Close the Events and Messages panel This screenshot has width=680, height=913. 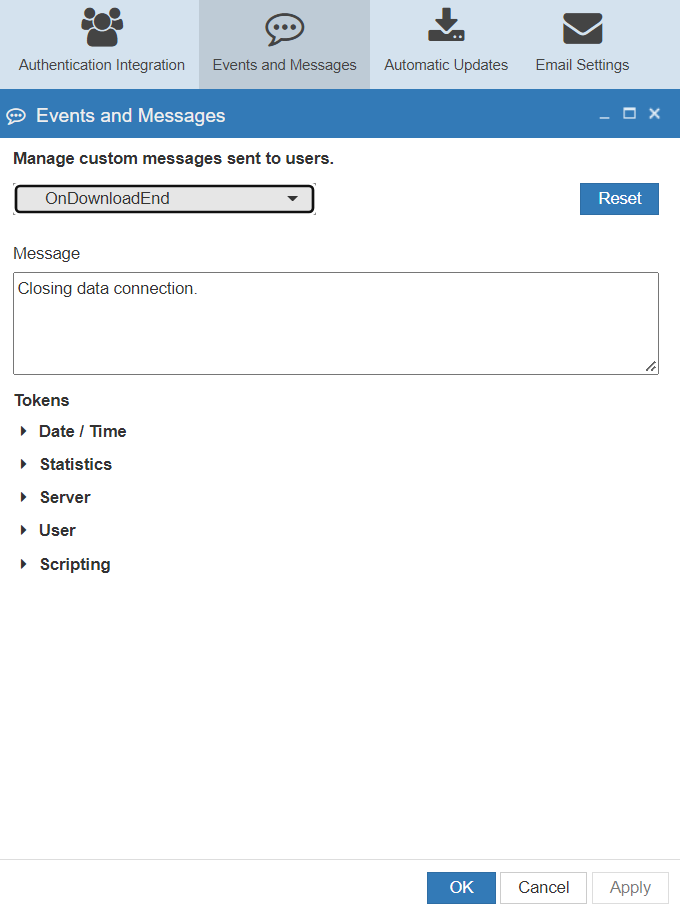[654, 114]
